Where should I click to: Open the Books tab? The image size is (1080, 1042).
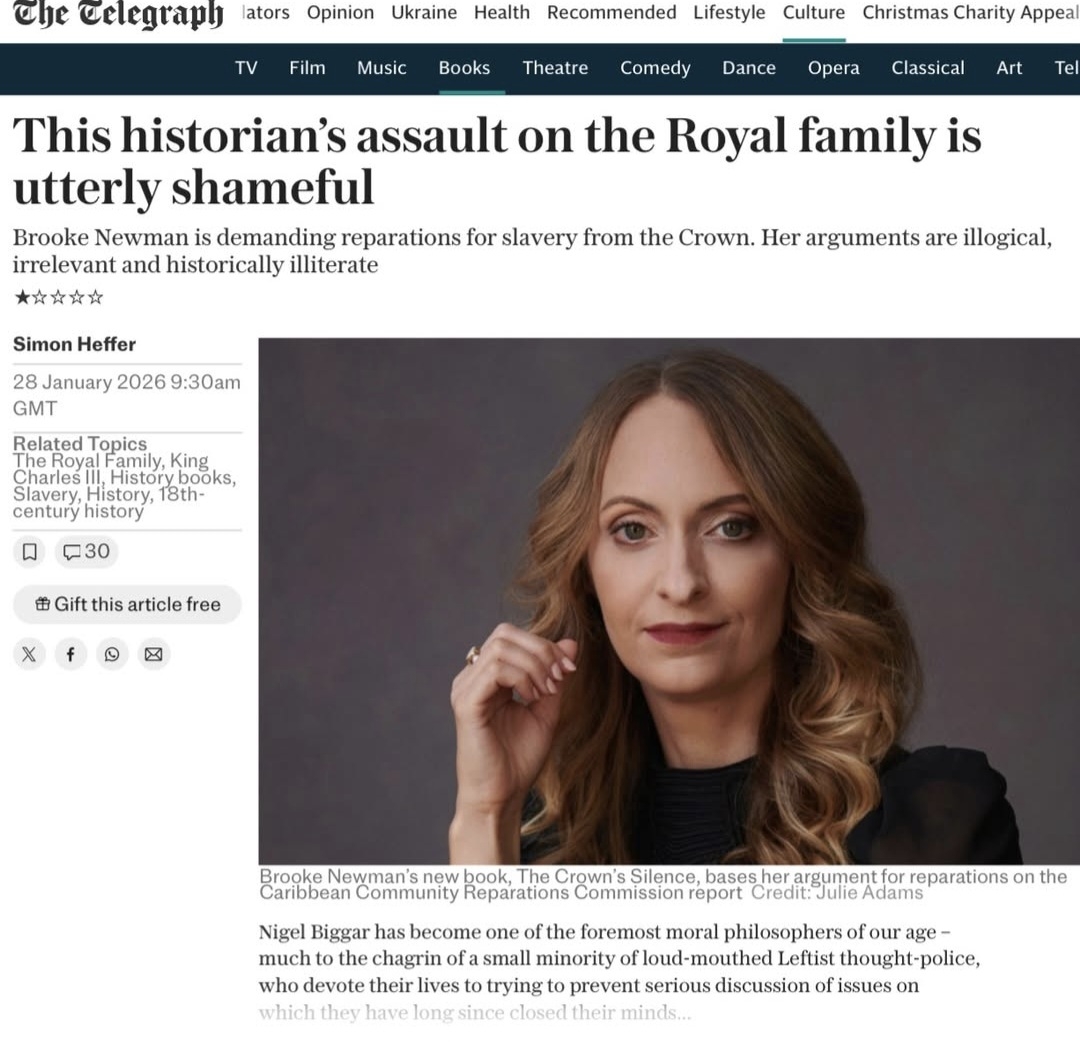coord(464,68)
